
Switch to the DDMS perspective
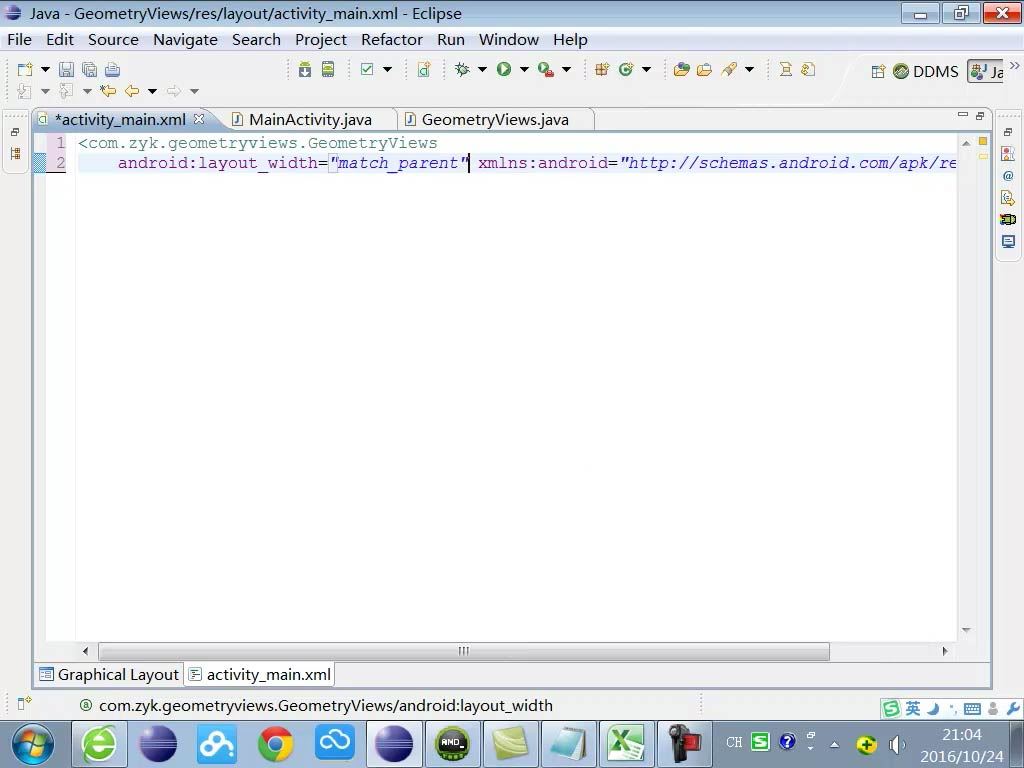pos(926,71)
